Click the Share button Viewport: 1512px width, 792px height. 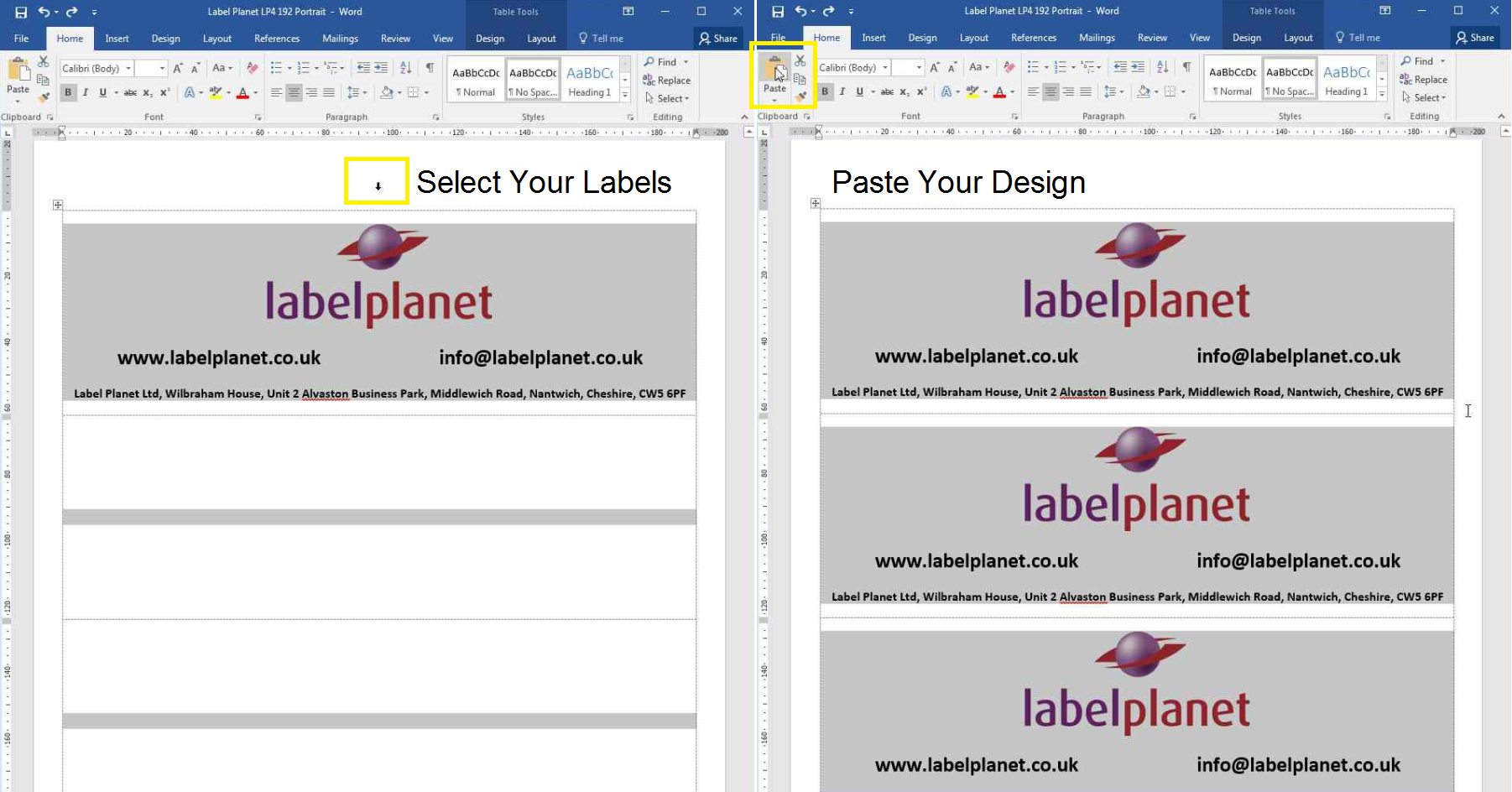coord(719,38)
